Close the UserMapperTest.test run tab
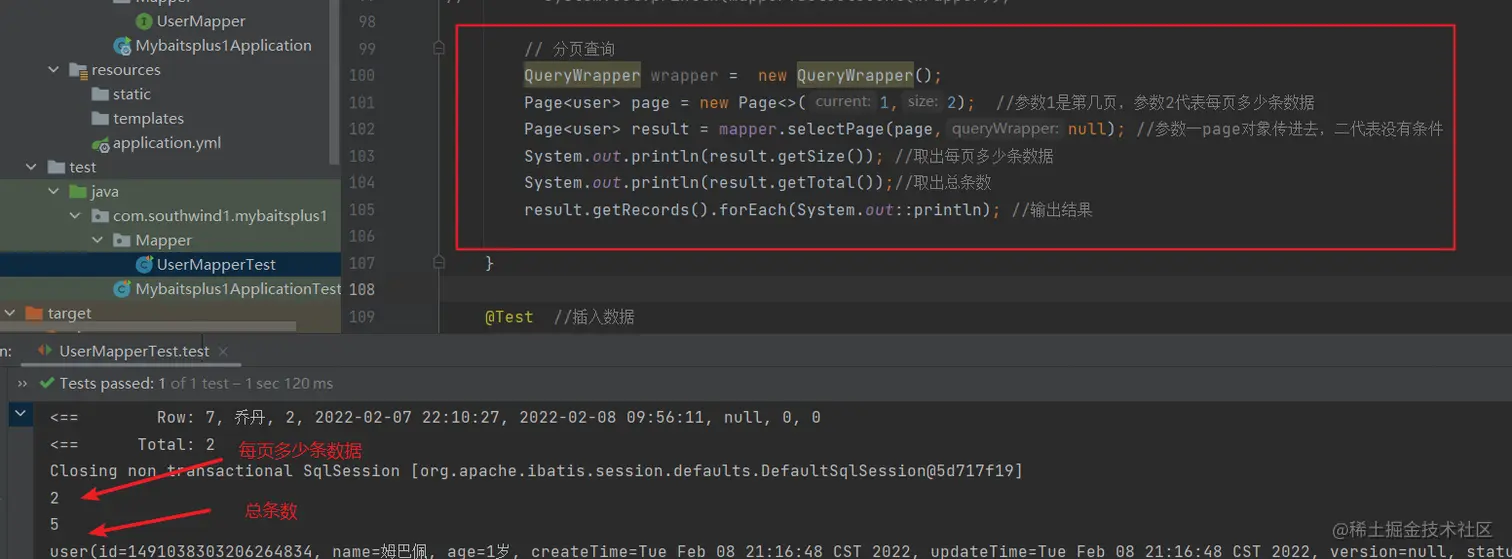Screen dimensions: 1512x559 coord(223,351)
